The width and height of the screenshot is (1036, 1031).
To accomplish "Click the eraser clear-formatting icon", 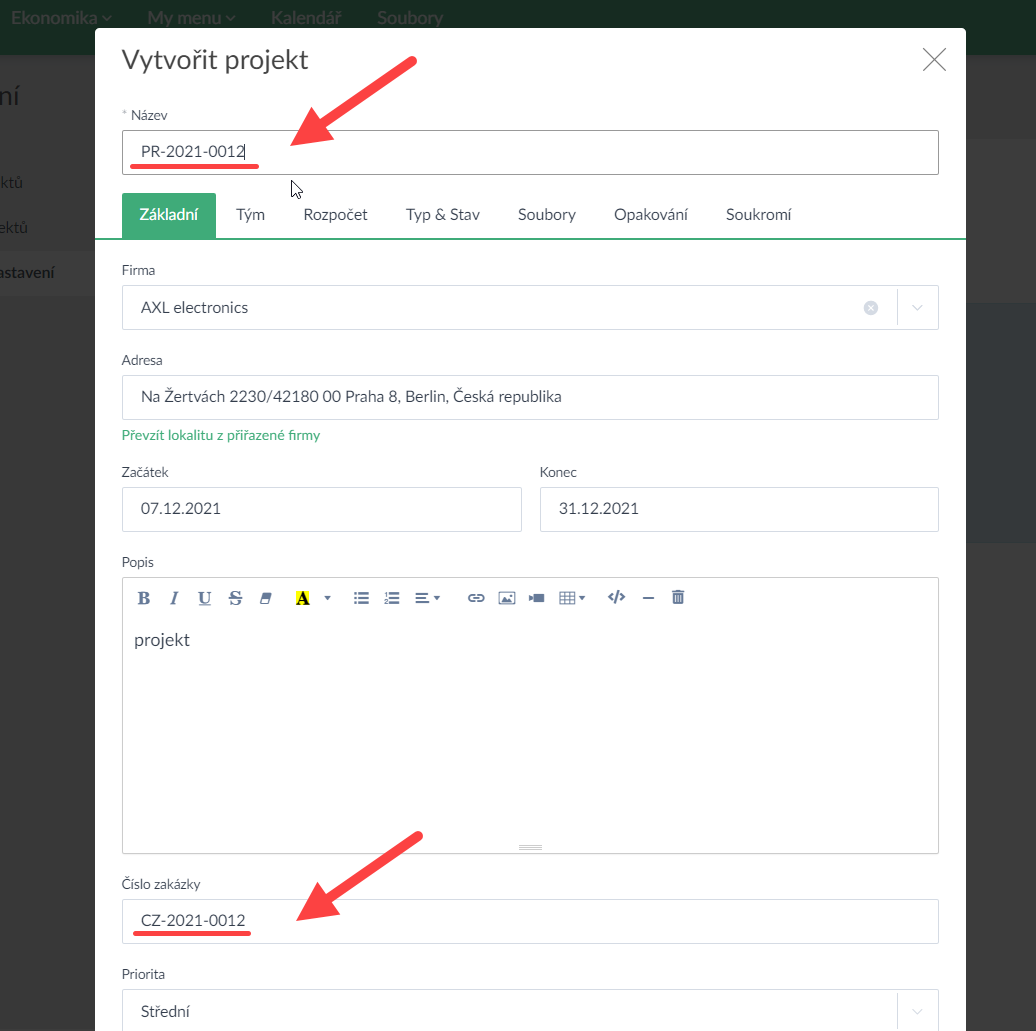I will click(265, 598).
